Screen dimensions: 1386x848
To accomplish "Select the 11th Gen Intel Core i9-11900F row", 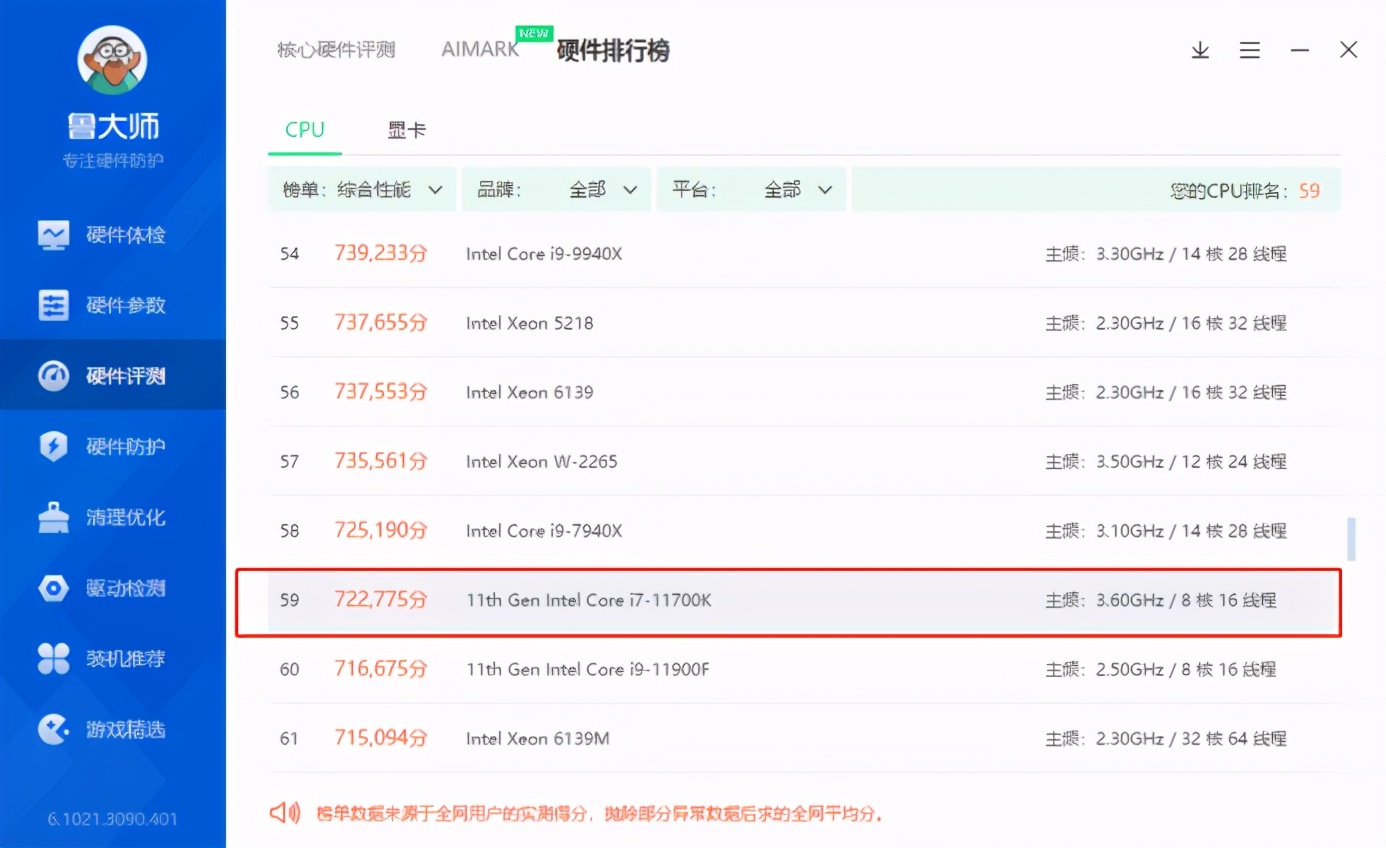I will point(804,669).
